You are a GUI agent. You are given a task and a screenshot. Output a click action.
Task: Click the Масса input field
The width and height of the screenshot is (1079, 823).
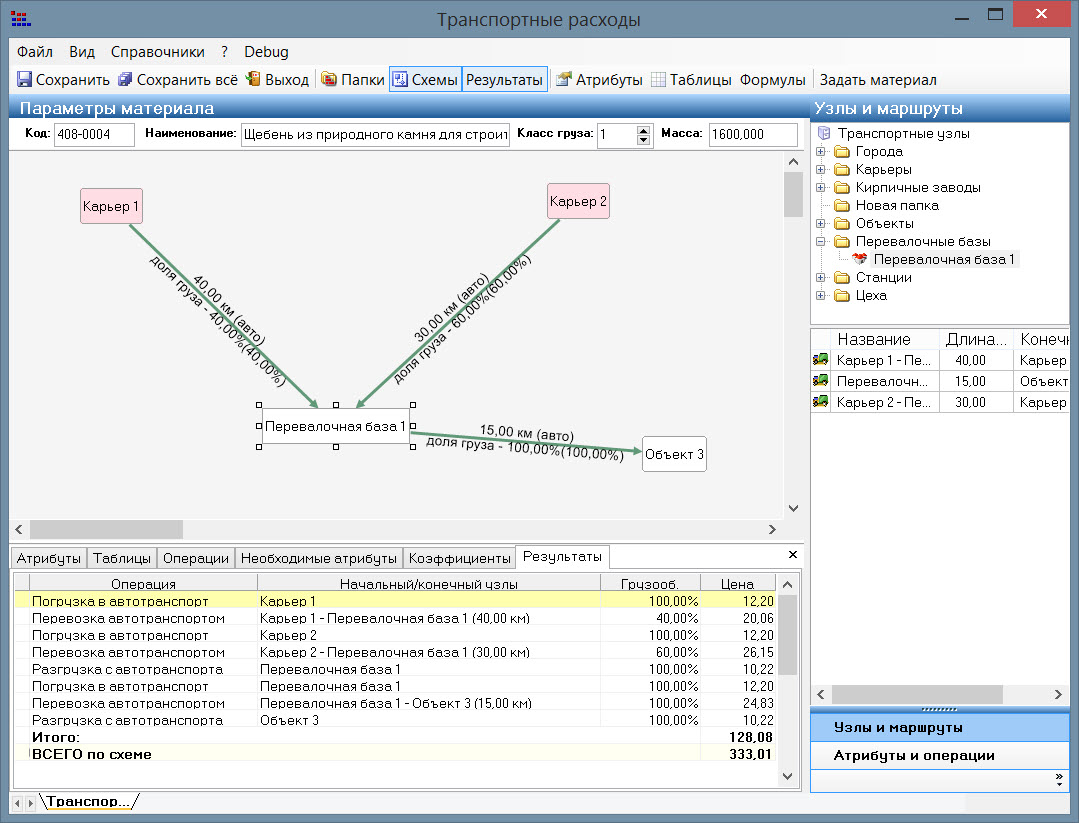pyautogui.click(x=752, y=135)
